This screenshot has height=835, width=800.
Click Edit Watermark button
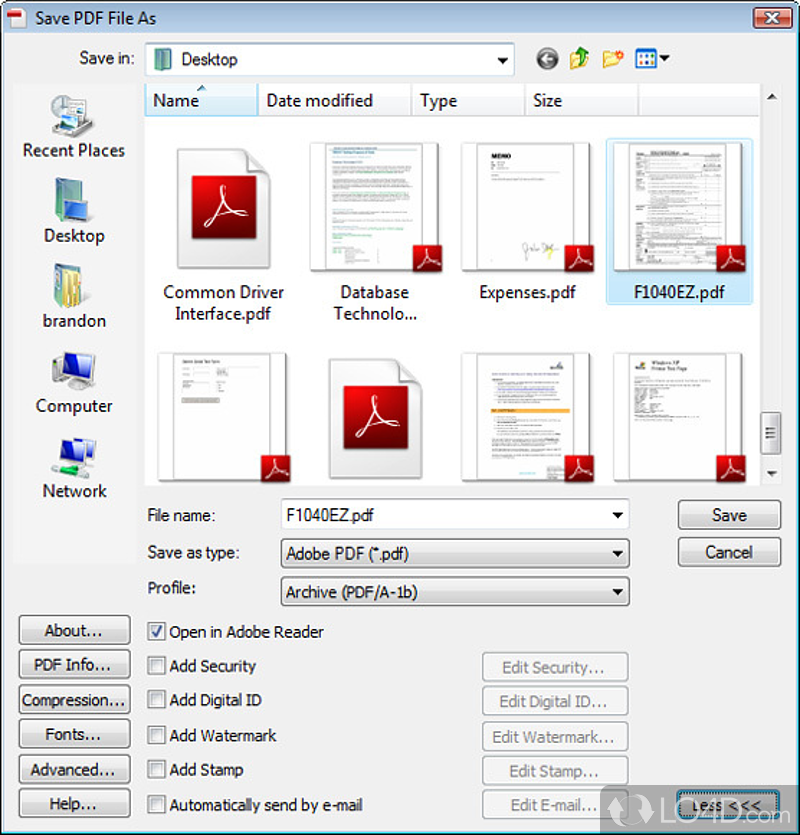pos(554,736)
